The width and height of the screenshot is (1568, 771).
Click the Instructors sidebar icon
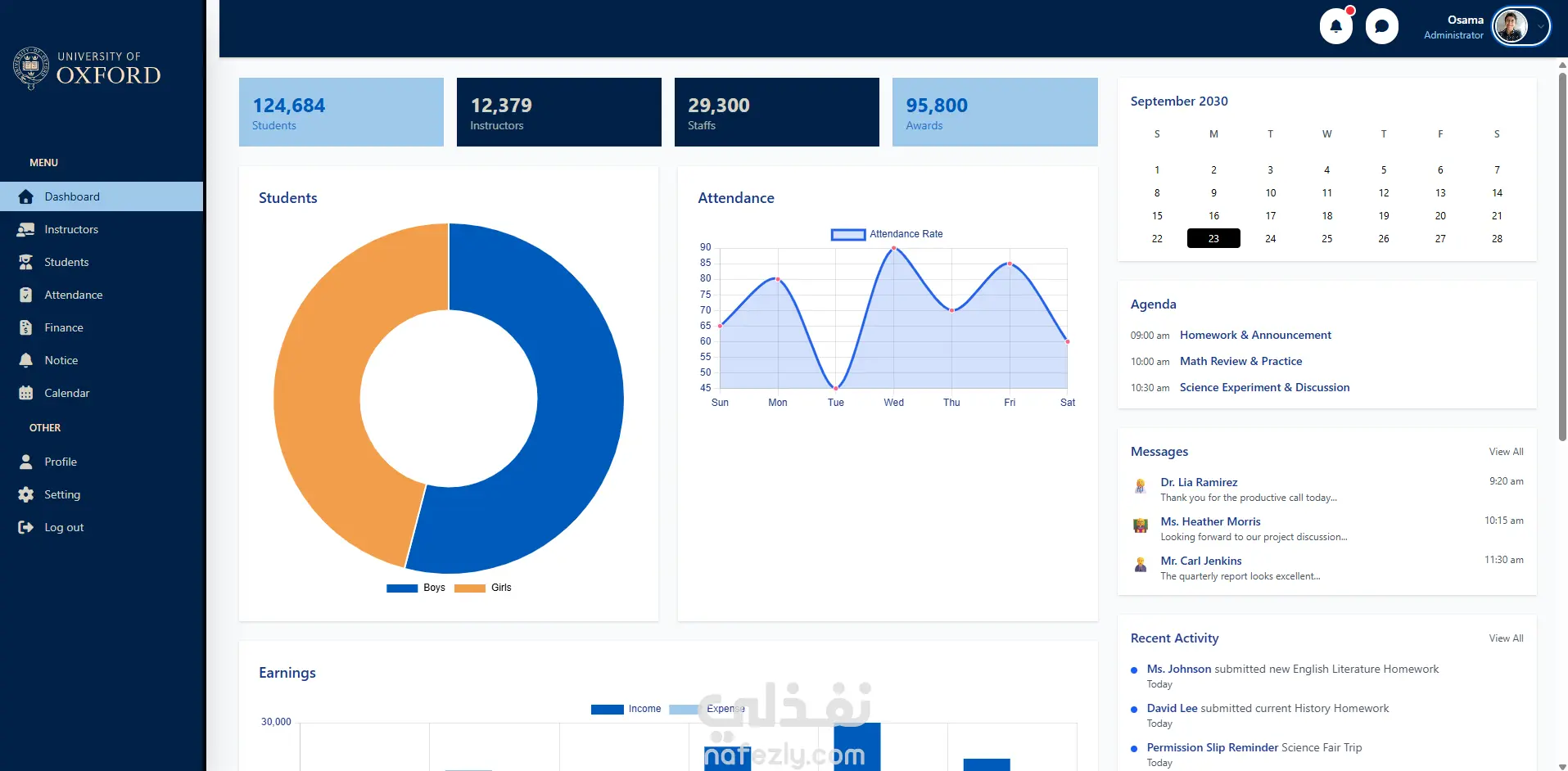[x=25, y=229]
